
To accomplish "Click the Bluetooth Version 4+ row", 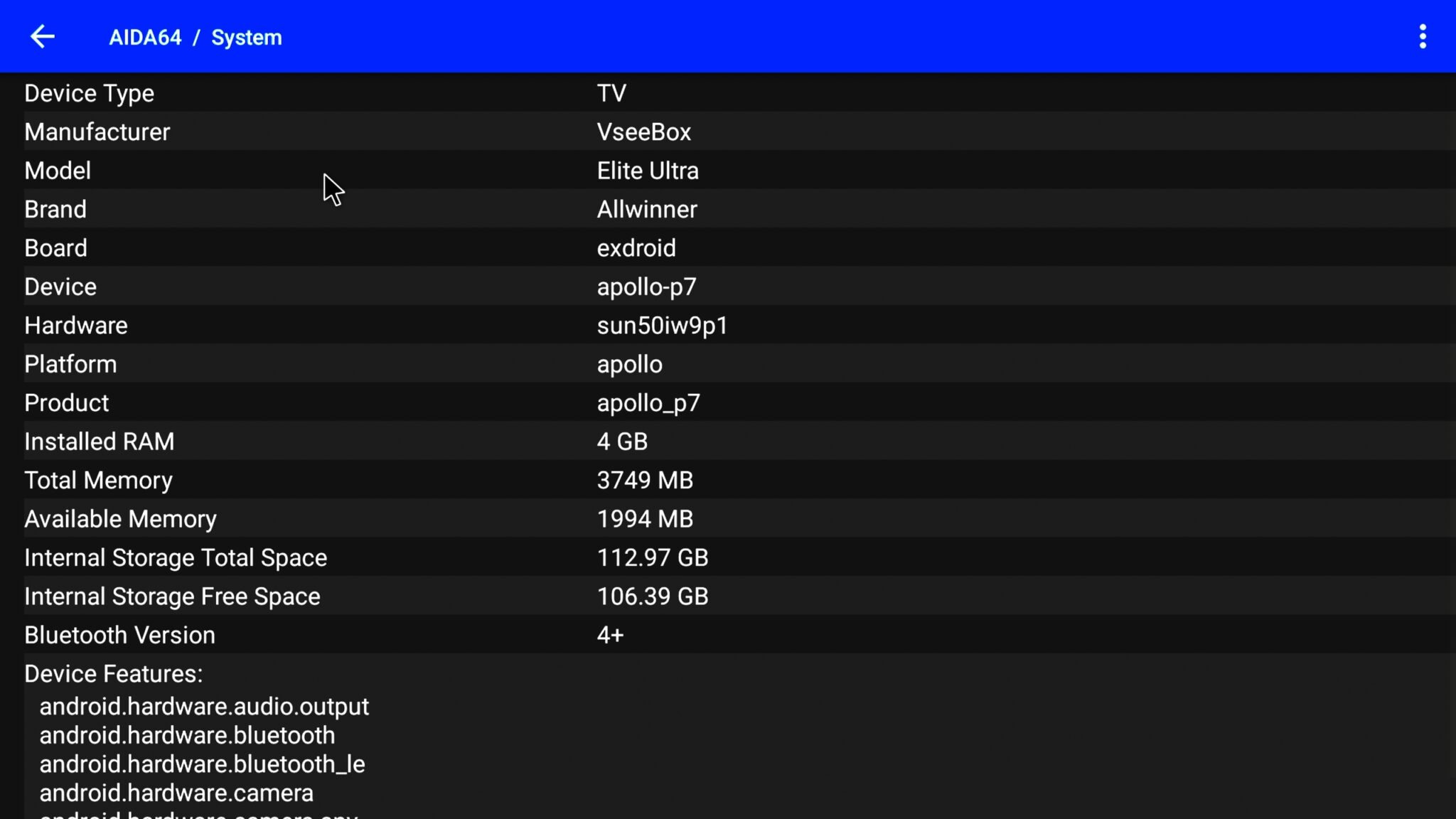I will click(x=119, y=636).
